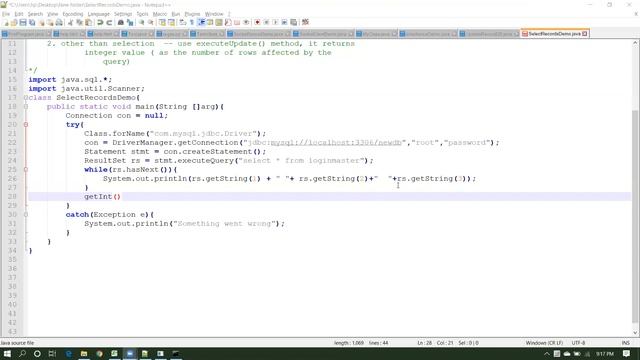Click the Save All toolbar icon

[x=32, y=22]
